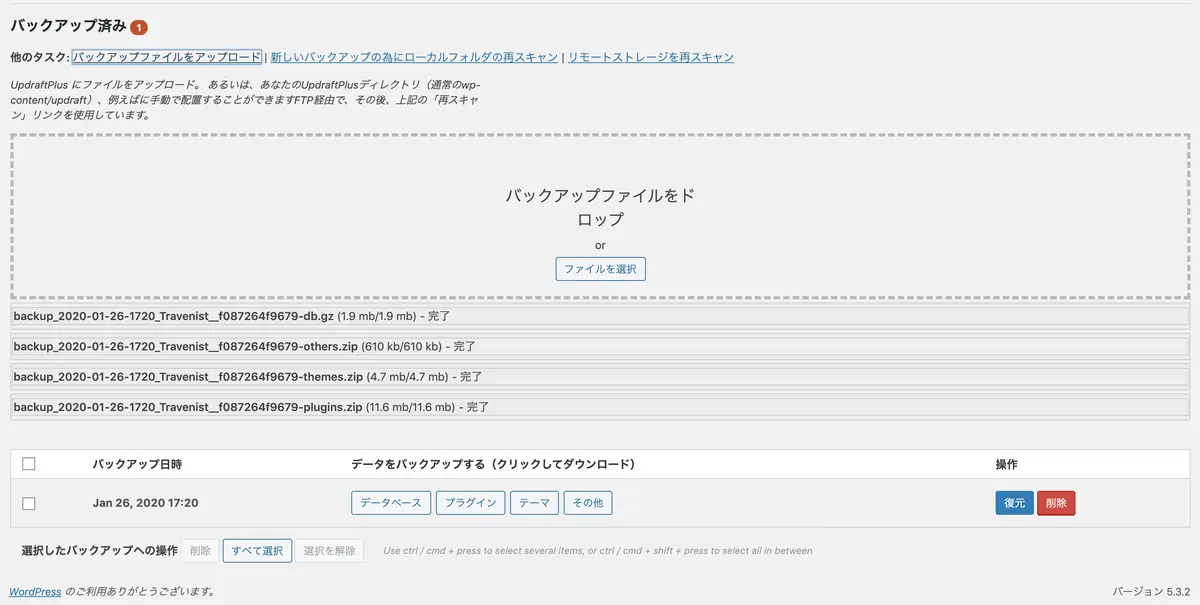Click the backup file drop zone area
This screenshot has height=605, width=1200.
[600, 215]
